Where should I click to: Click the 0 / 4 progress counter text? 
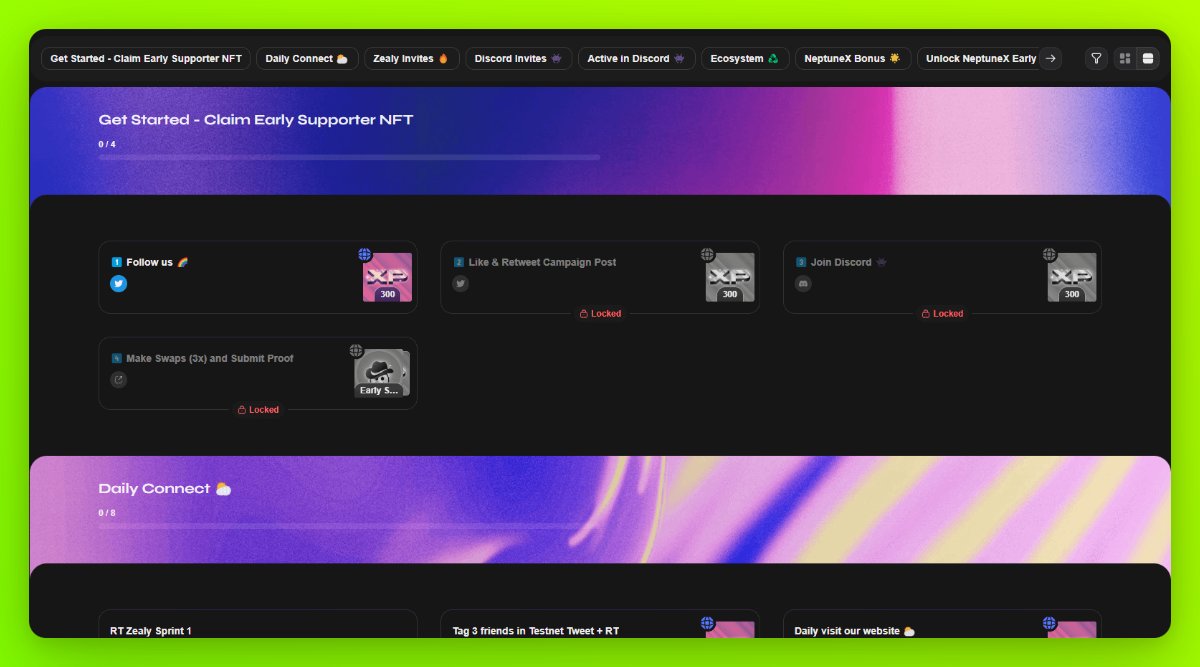click(107, 145)
